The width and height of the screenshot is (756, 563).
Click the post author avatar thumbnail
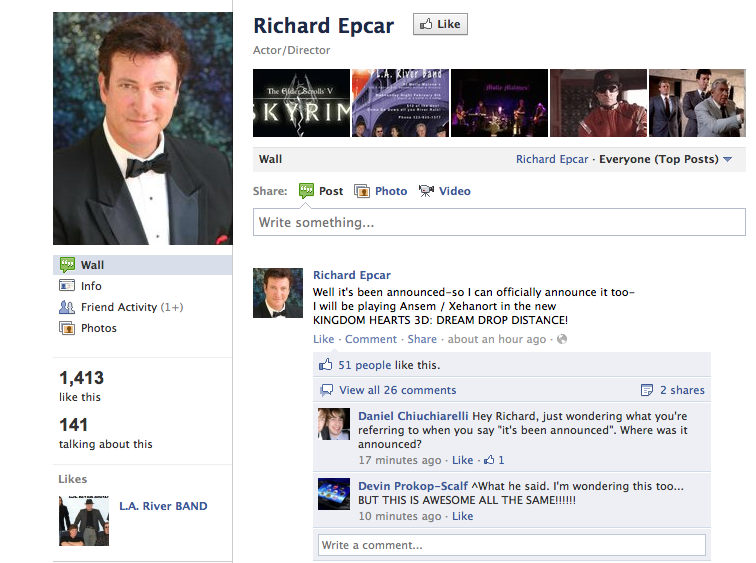(x=278, y=293)
